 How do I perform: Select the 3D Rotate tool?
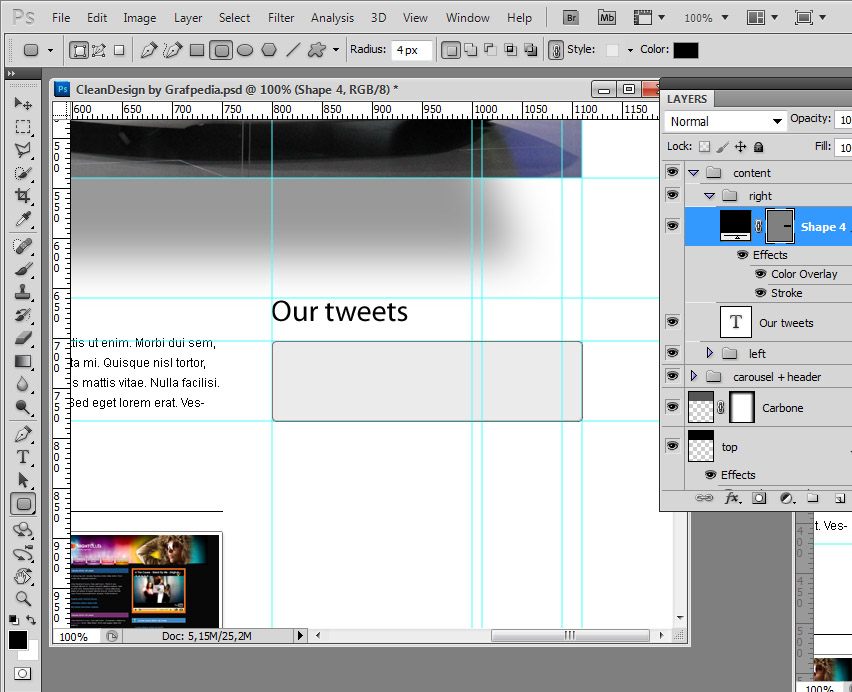coord(23,530)
